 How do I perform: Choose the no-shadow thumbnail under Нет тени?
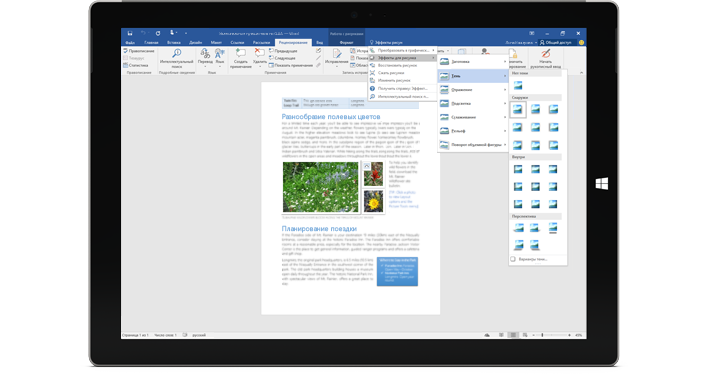coord(518,85)
